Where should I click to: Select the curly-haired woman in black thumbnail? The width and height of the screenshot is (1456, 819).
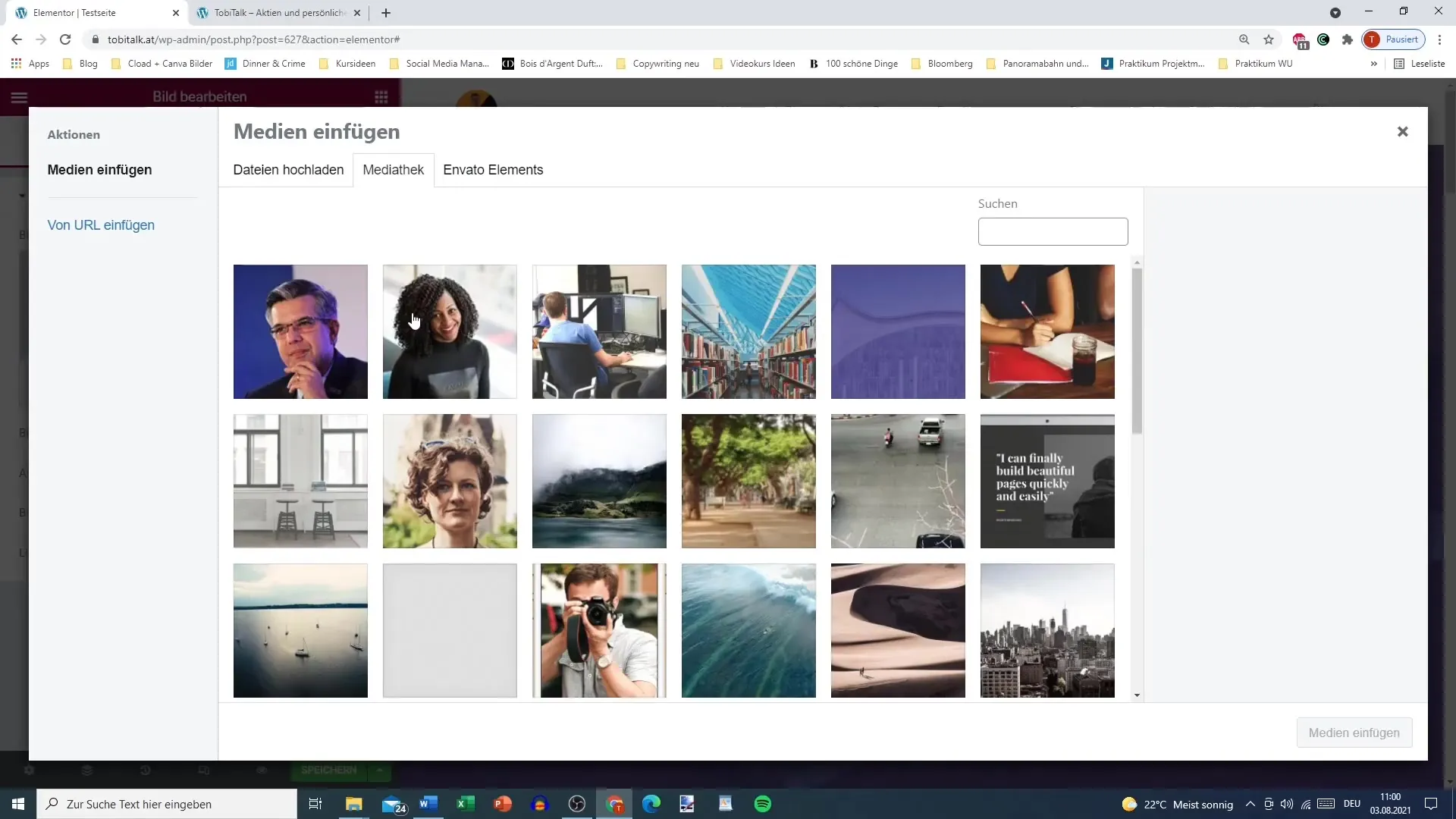450,331
